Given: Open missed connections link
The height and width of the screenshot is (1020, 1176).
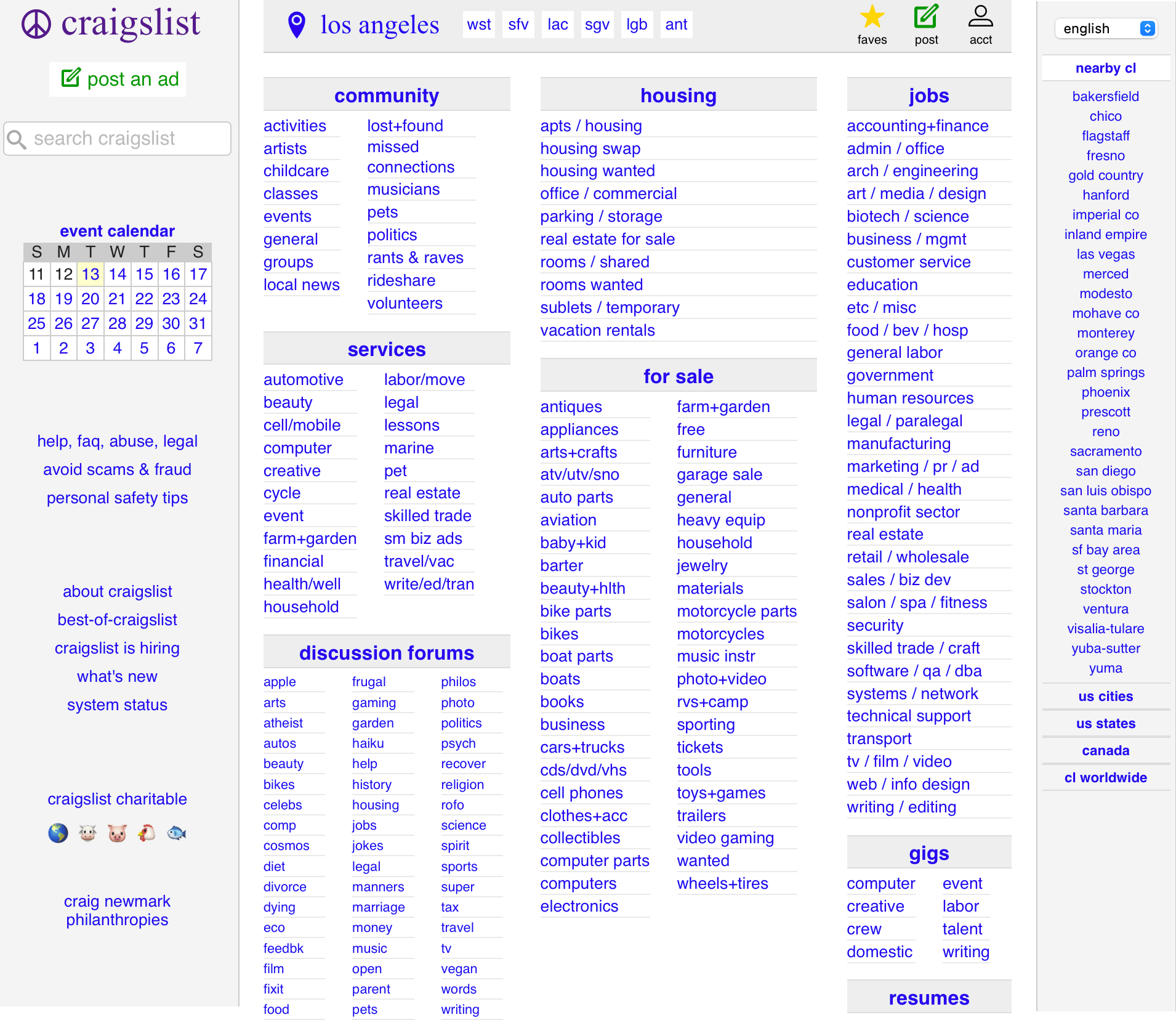Looking at the screenshot, I should coord(411,158).
